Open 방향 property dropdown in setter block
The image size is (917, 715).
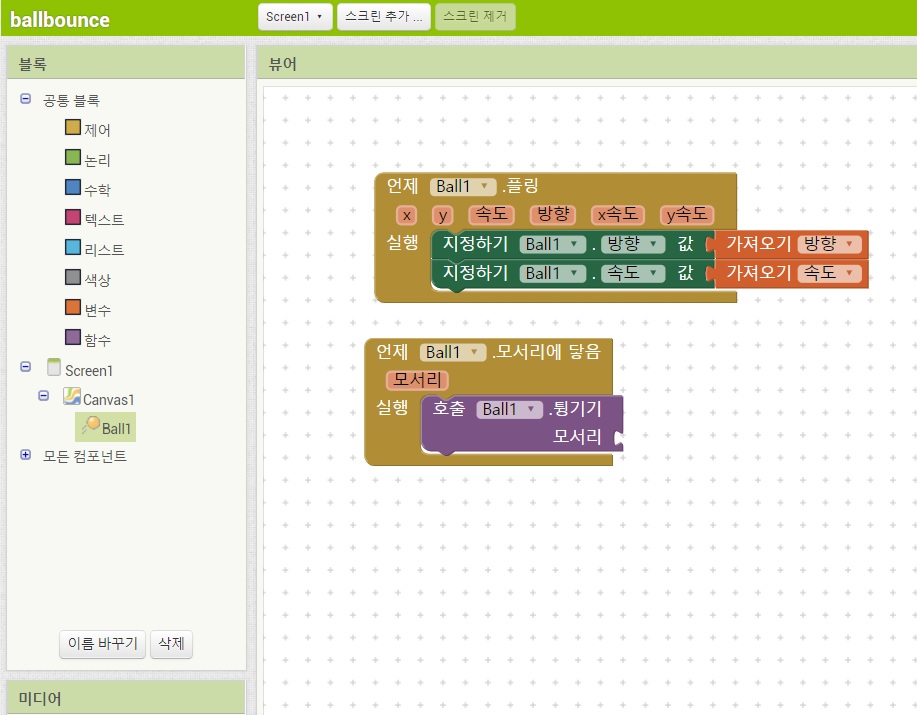pos(633,244)
